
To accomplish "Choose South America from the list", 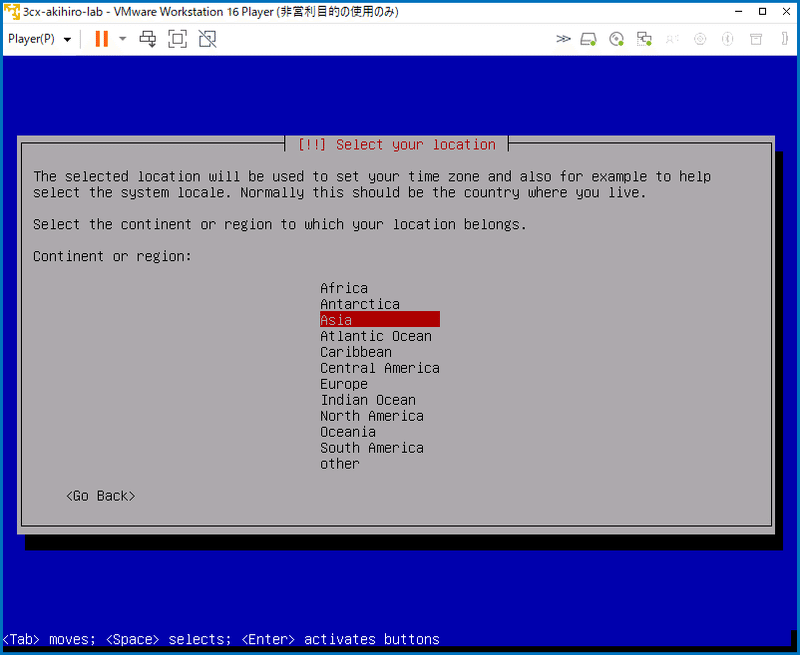I will [372, 448].
